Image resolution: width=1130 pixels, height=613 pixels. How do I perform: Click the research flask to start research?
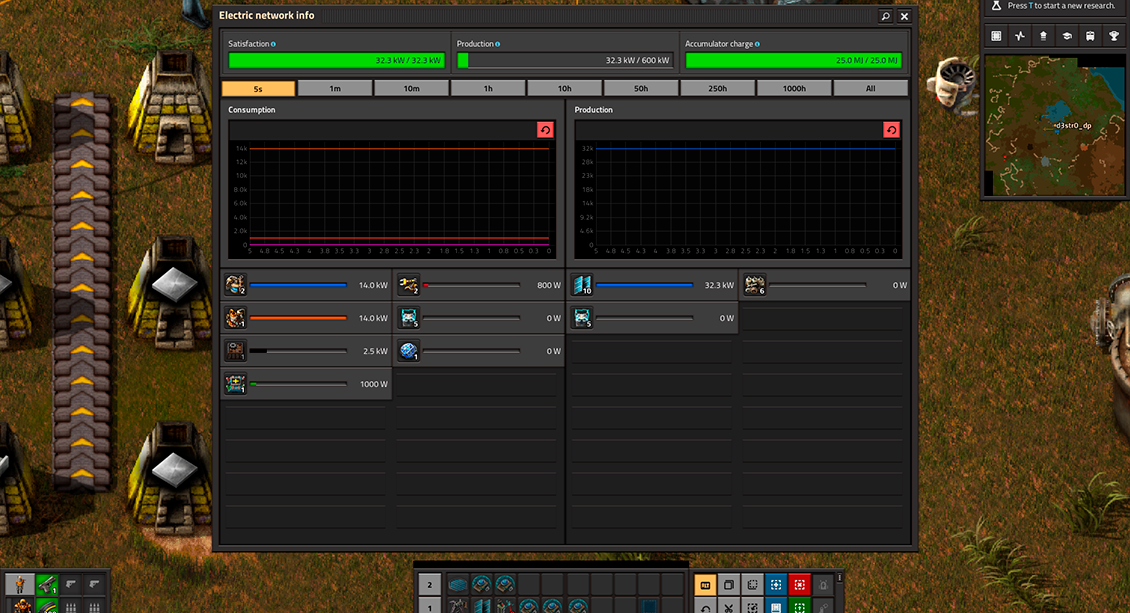click(x=995, y=6)
